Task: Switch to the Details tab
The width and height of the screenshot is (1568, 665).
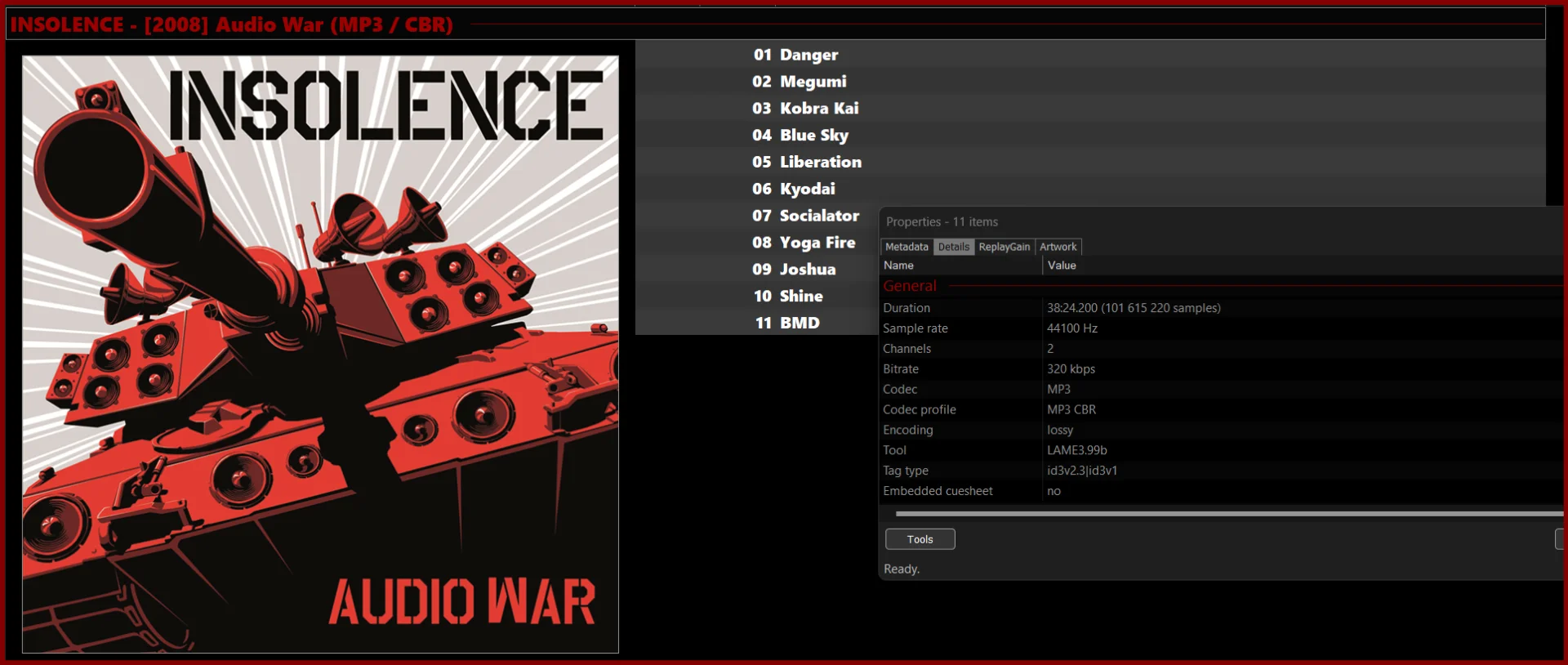Action: click(953, 247)
